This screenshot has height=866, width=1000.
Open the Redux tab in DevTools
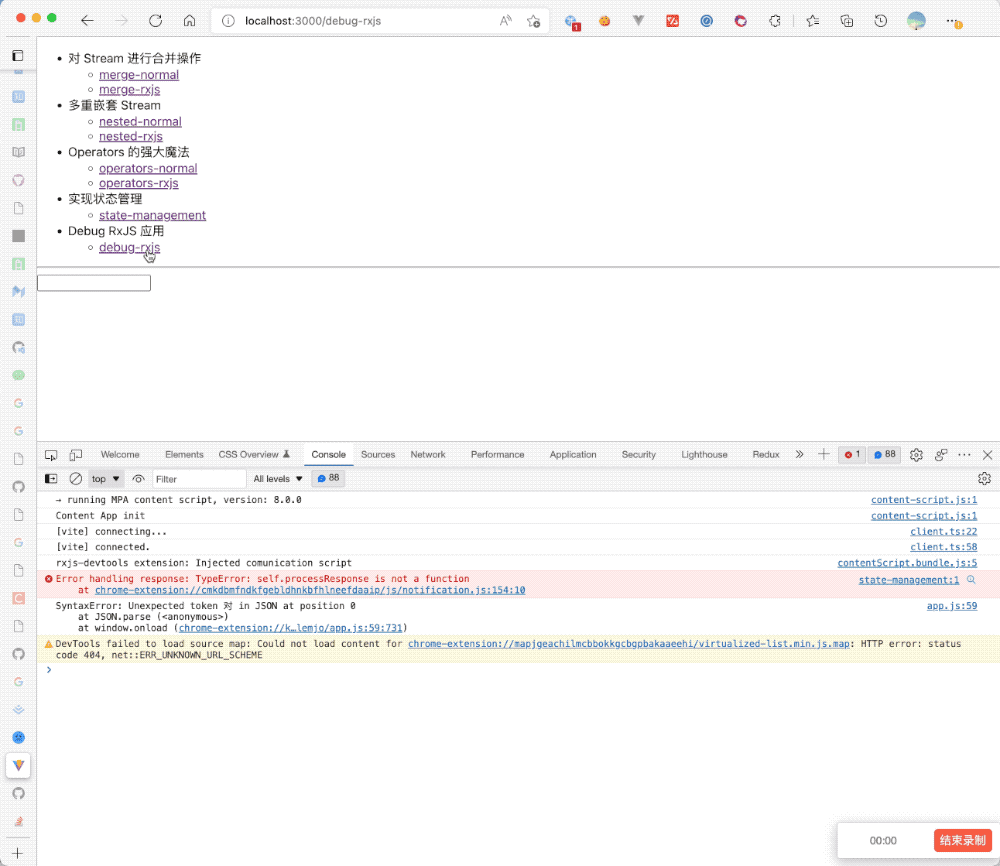(765, 454)
